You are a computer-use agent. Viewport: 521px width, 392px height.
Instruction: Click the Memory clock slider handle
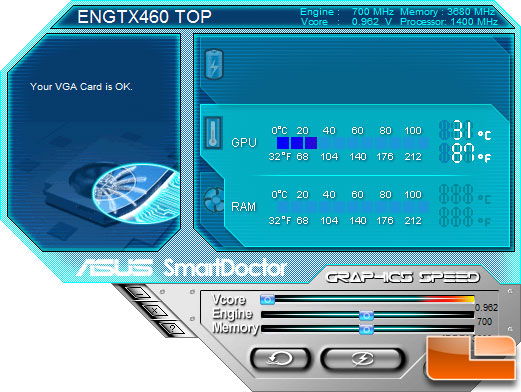pyautogui.click(x=366, y=330)
